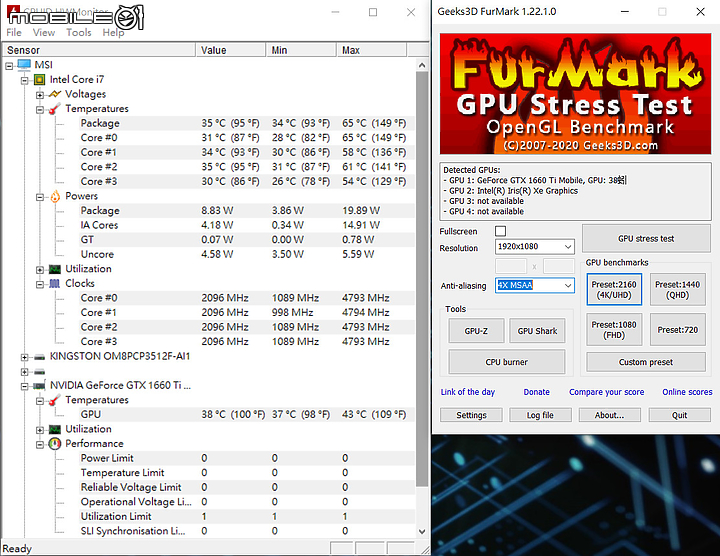Click the Min column header

pos(301,50)
